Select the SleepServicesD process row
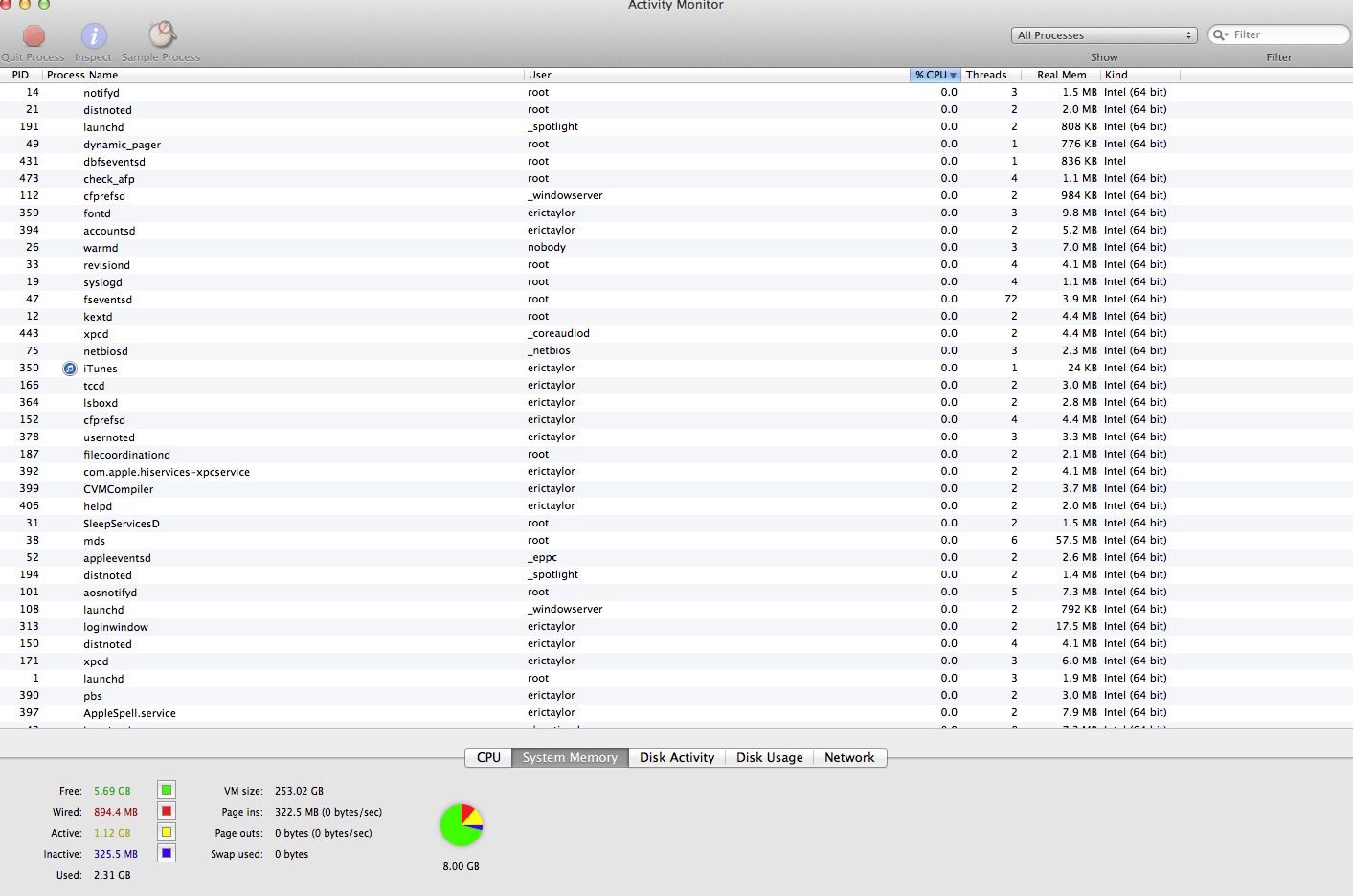 (676, 524)
